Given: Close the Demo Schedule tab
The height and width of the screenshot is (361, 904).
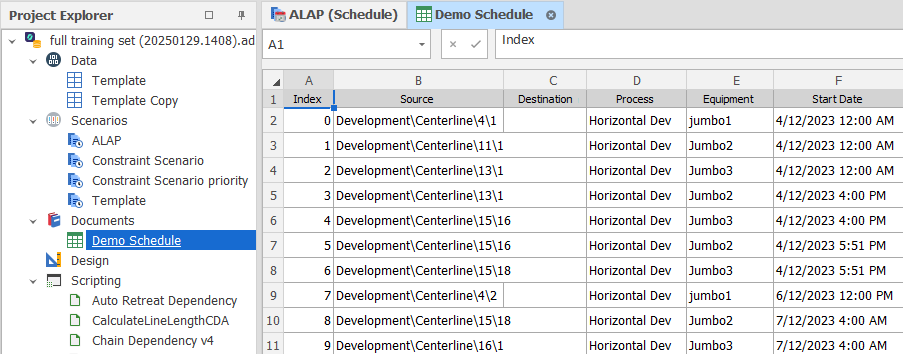Looking at the screenshot, I should 551,16.
